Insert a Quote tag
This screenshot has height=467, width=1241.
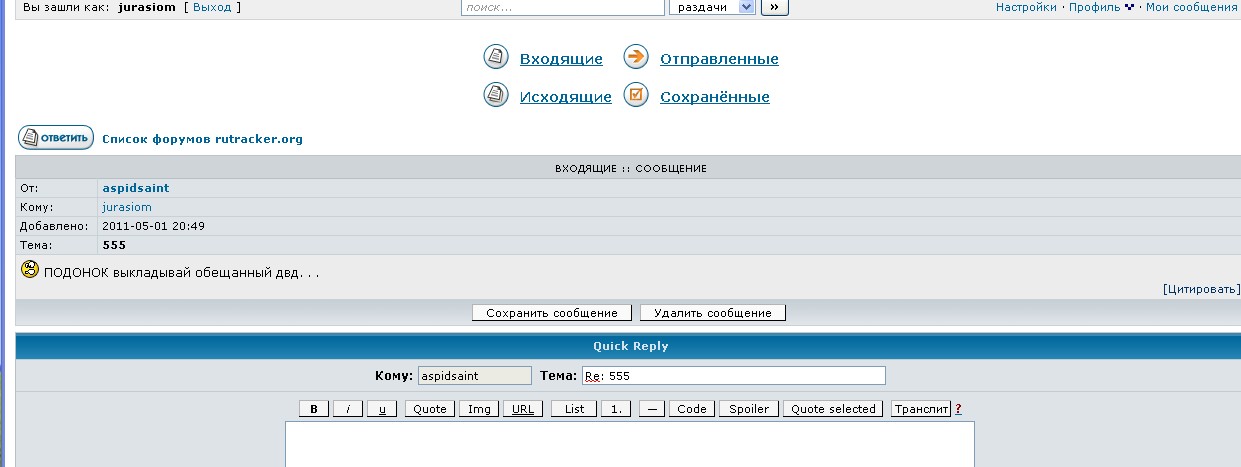tap(430, 409)
